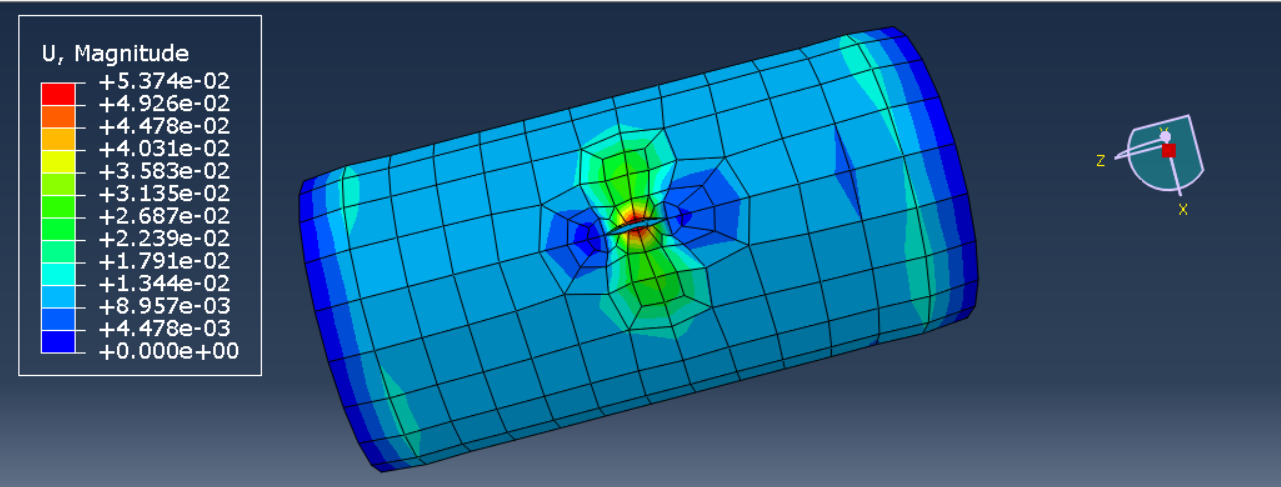
Task: Click the red +5.374e-02 legend color swatch
Action: click(58, 93)
